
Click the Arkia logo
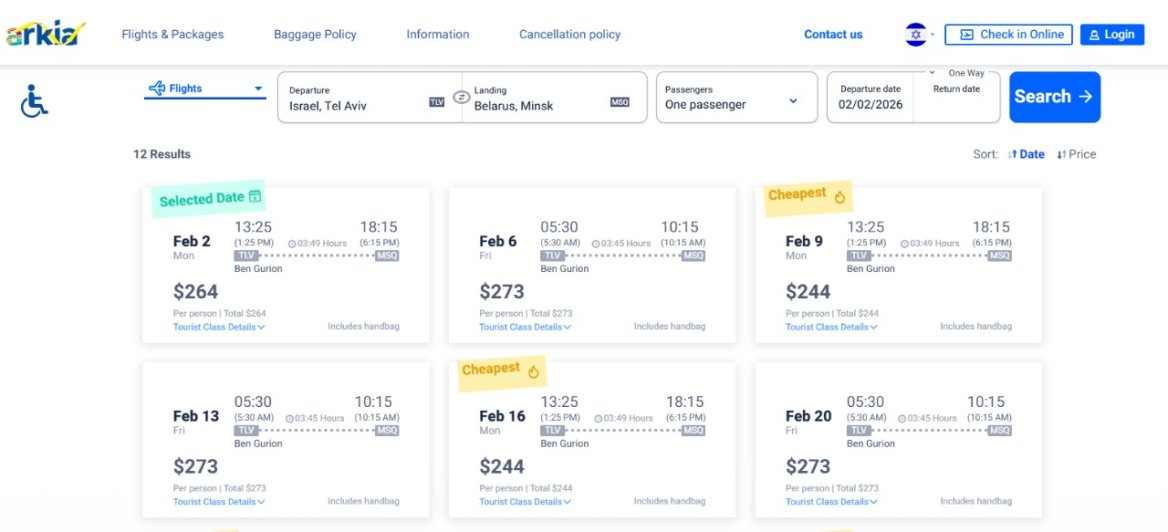[x=46, y=35]
